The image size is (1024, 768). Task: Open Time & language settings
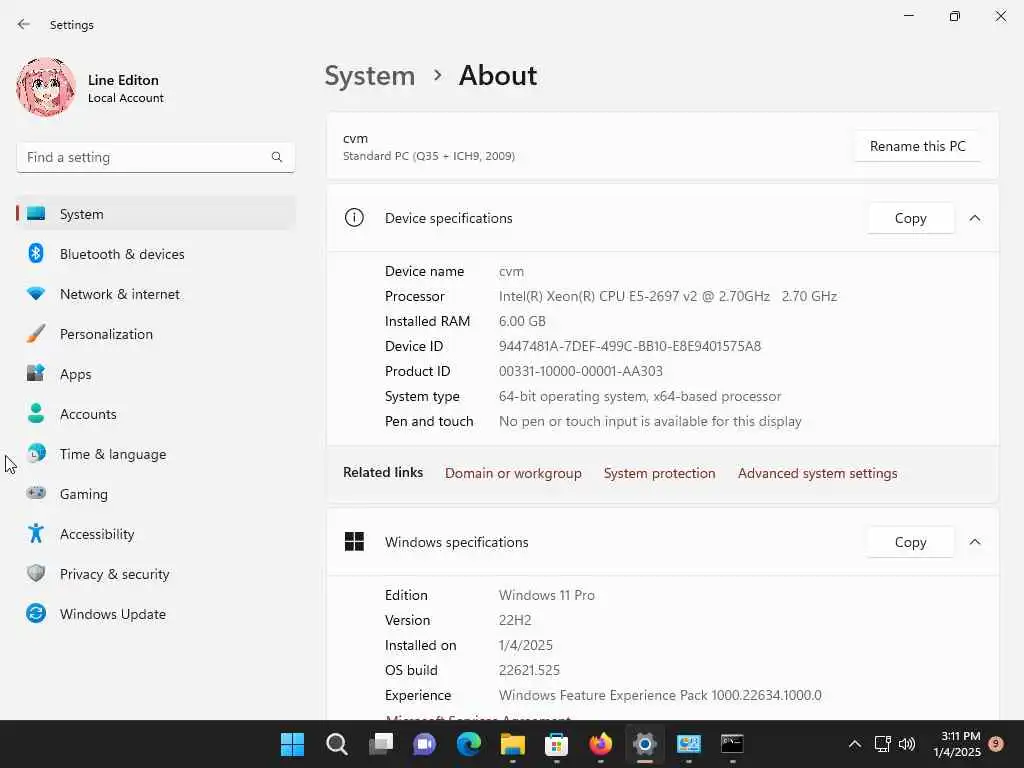pos(155,454)
